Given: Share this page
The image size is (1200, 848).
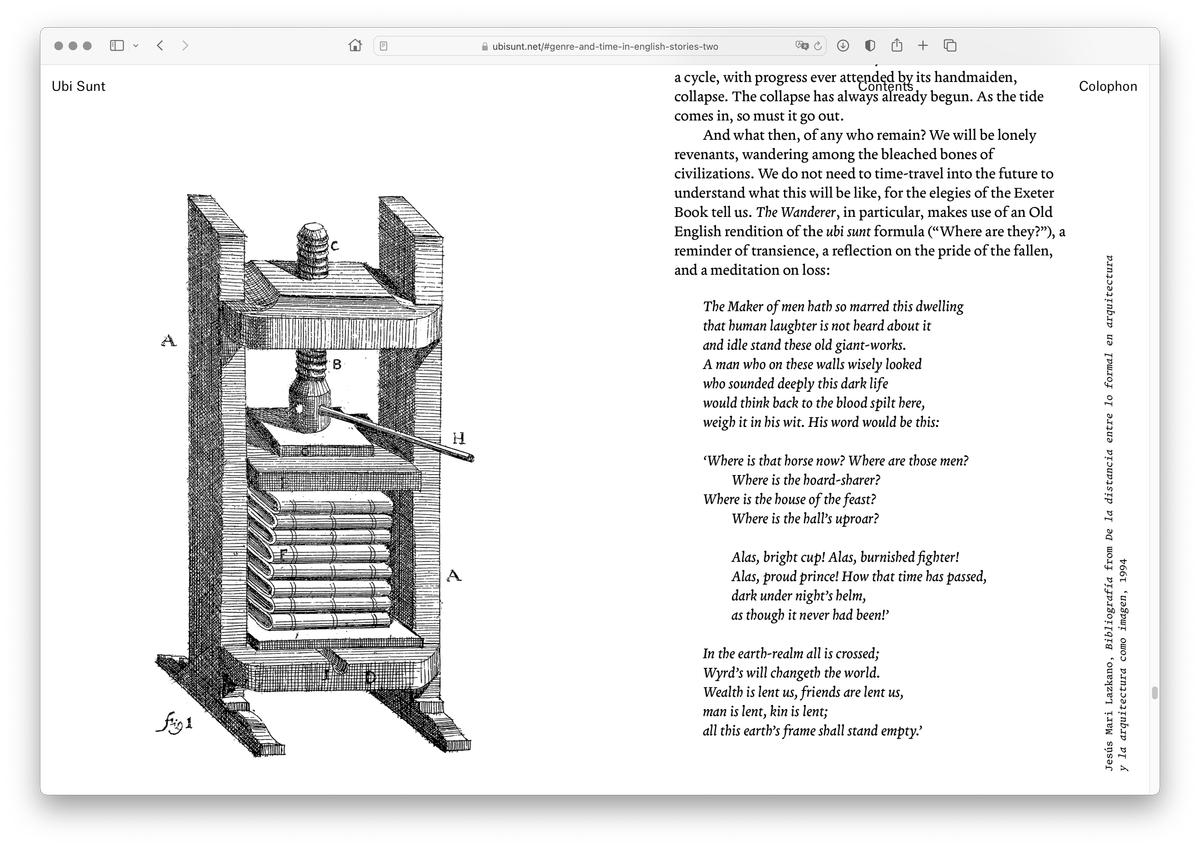Looking at the screenshot, I should (897, 45).
